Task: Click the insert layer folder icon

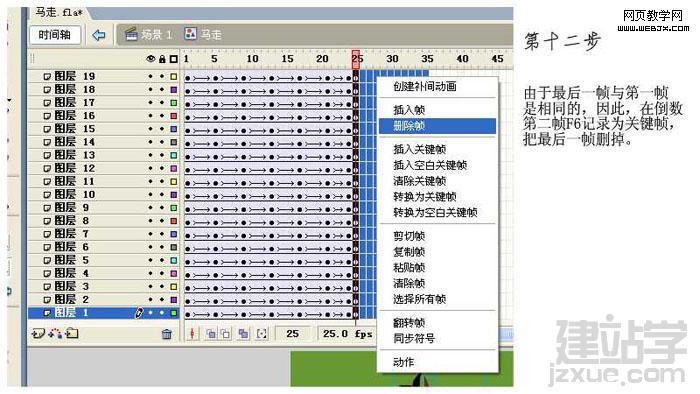Action: click(x=72, y=333)
